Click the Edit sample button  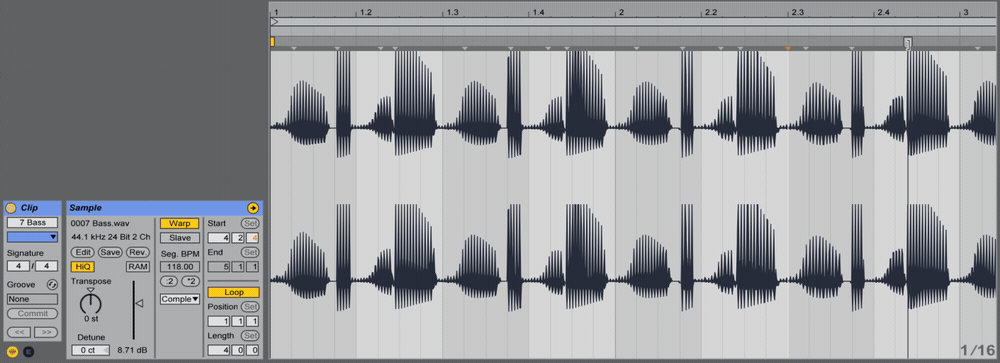pyautogui.click(x=83, y=252)
